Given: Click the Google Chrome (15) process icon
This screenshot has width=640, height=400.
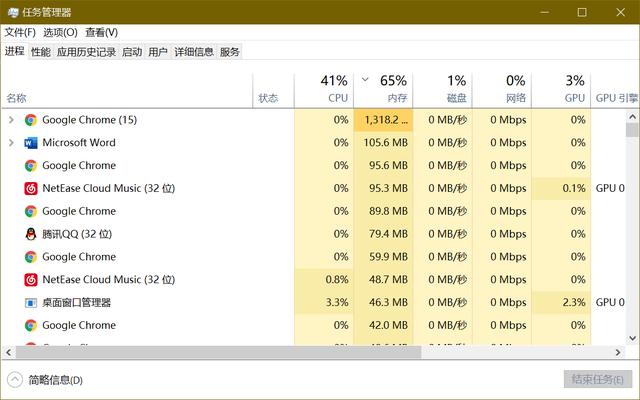Looking at the screenshot, I should coord(31,120).
